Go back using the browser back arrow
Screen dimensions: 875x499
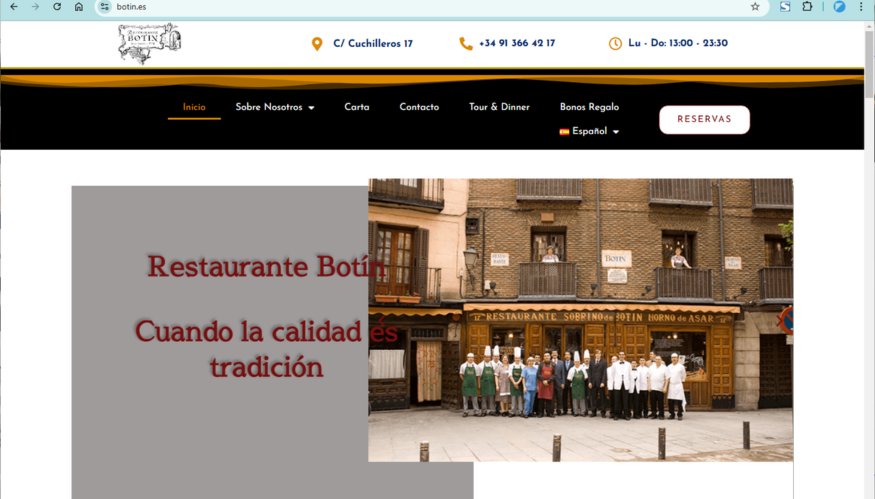[x=14, y=7]
